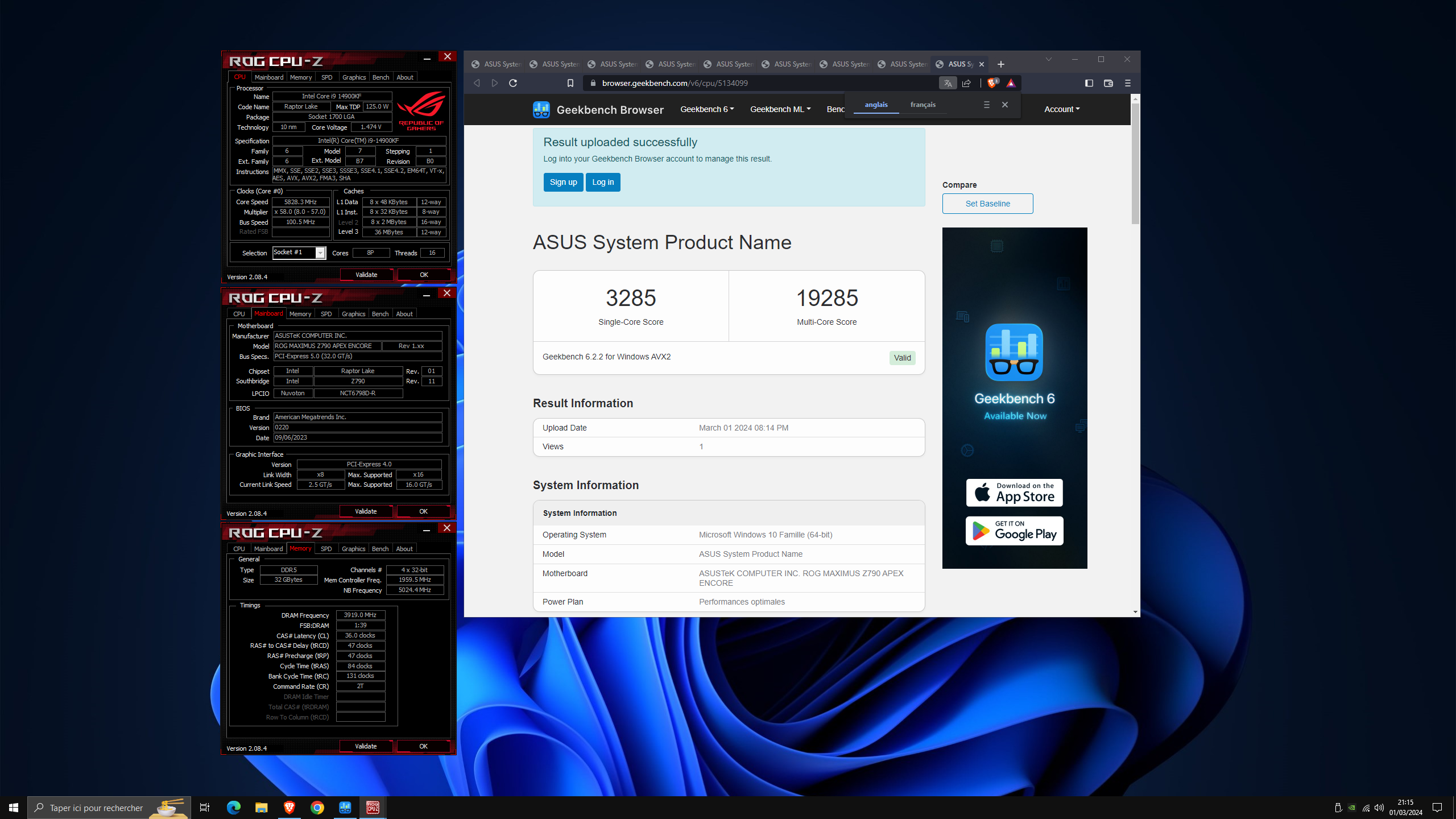Image resolution: width=1456 pixels, height=819 pixels.
Task: Open the Brave Wallet icon
Action: [1108, 83]
